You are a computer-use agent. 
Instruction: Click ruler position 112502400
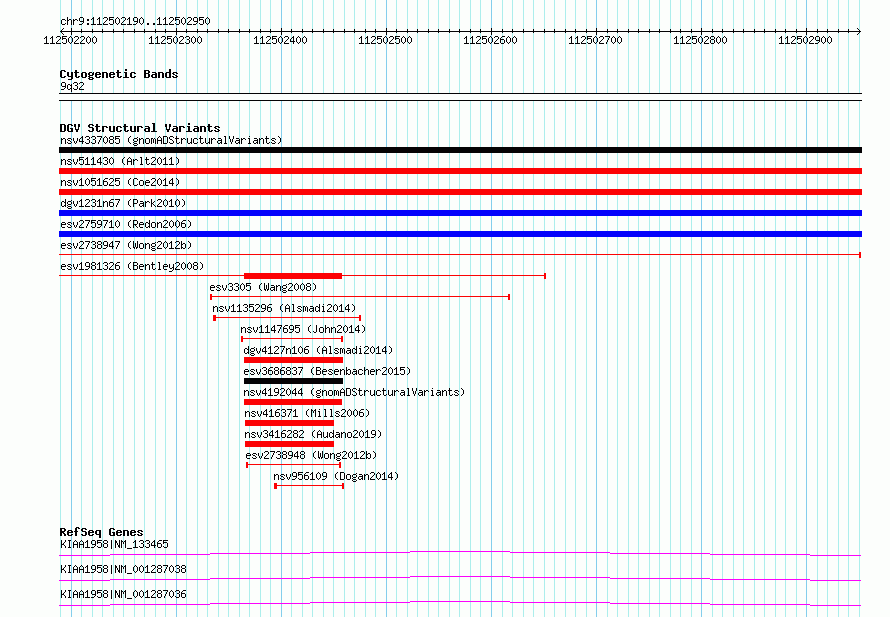pyautogui.click(x=280, y=40)
